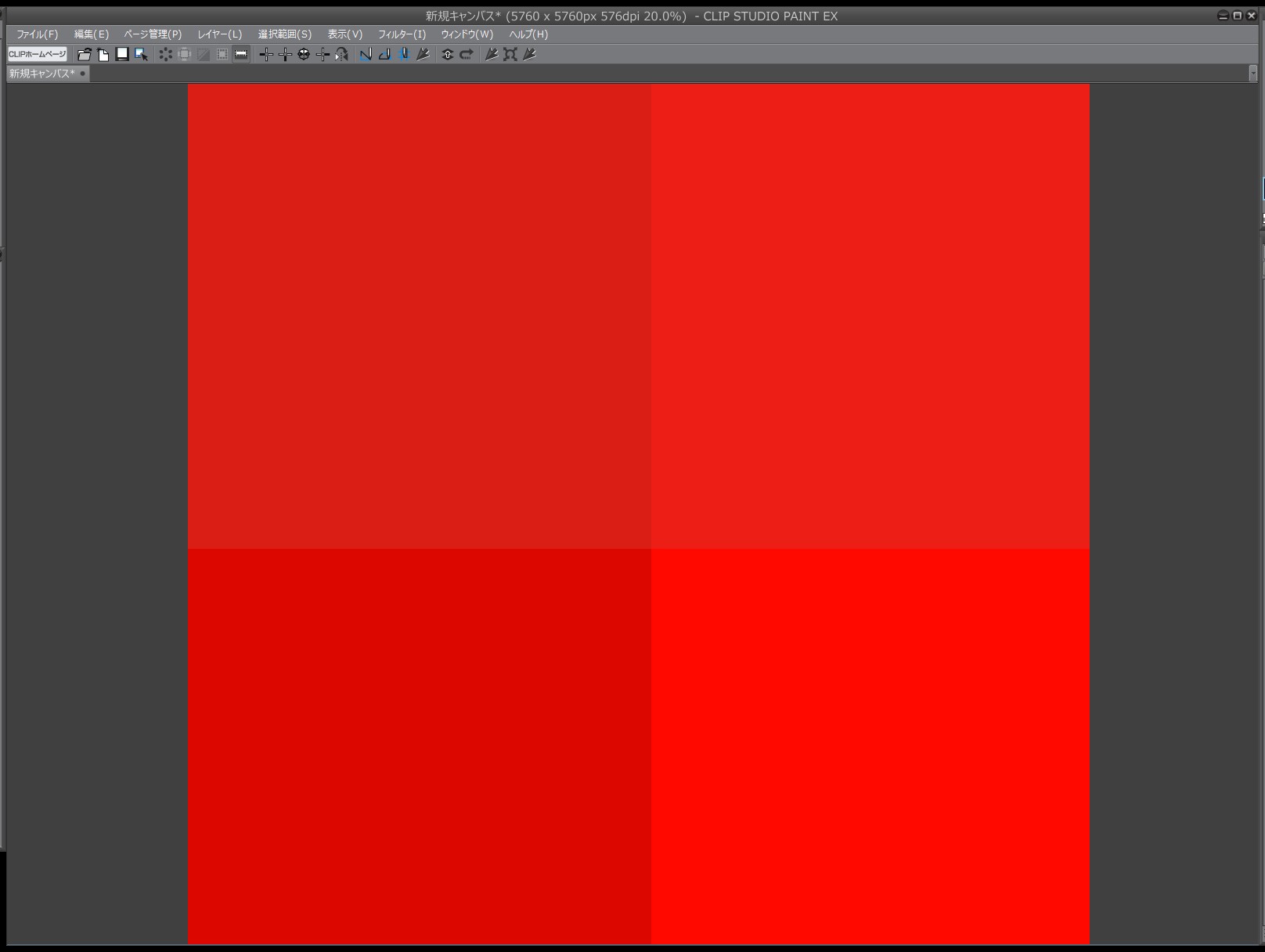The height and width of the screenshot is (952, 1265).
Task: Click the open-folder icon in the toolbar
Action: pyautogui.click(x=84, y=54)
